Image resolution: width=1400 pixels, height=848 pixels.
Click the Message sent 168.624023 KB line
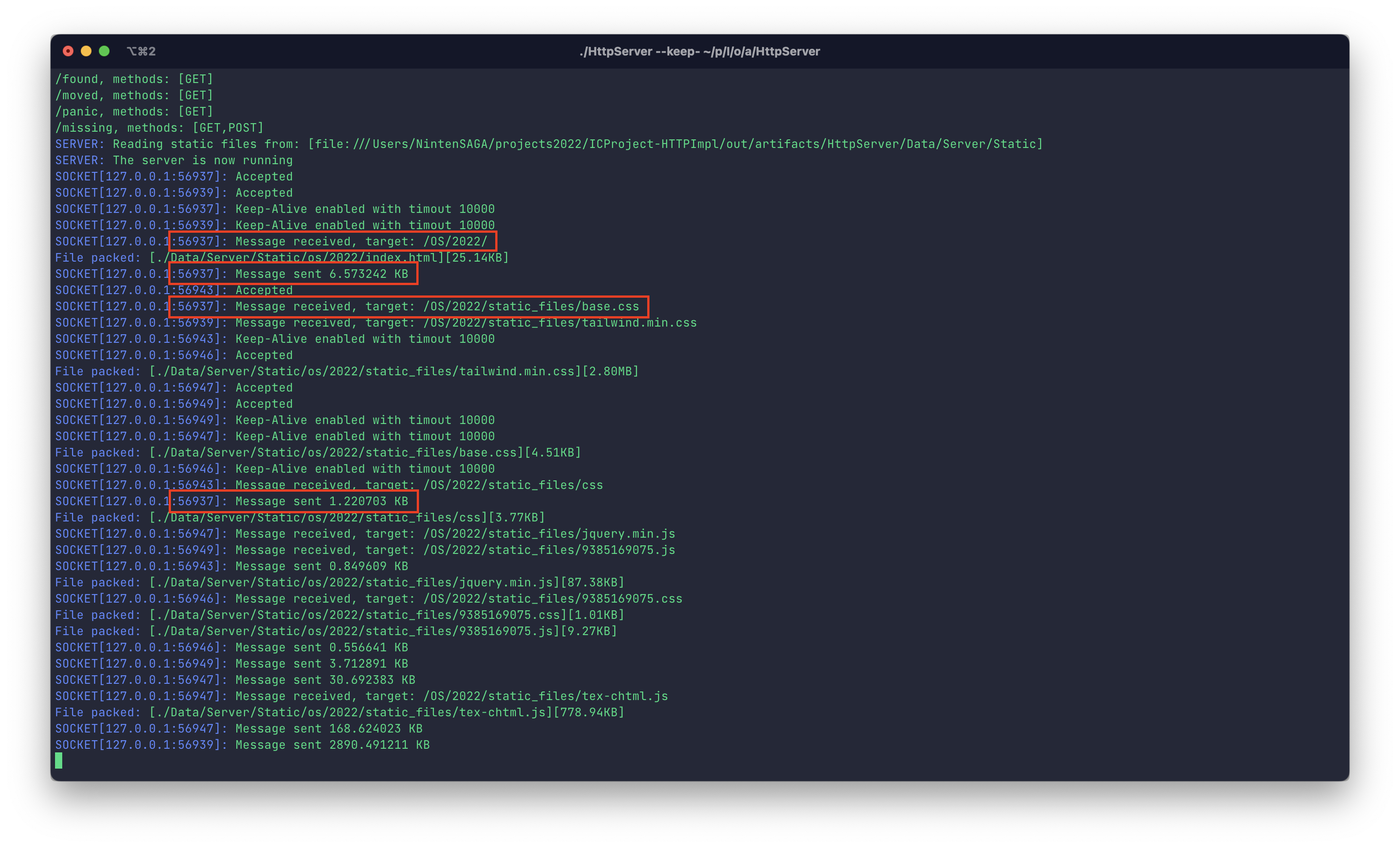click(x=239, y=728)
